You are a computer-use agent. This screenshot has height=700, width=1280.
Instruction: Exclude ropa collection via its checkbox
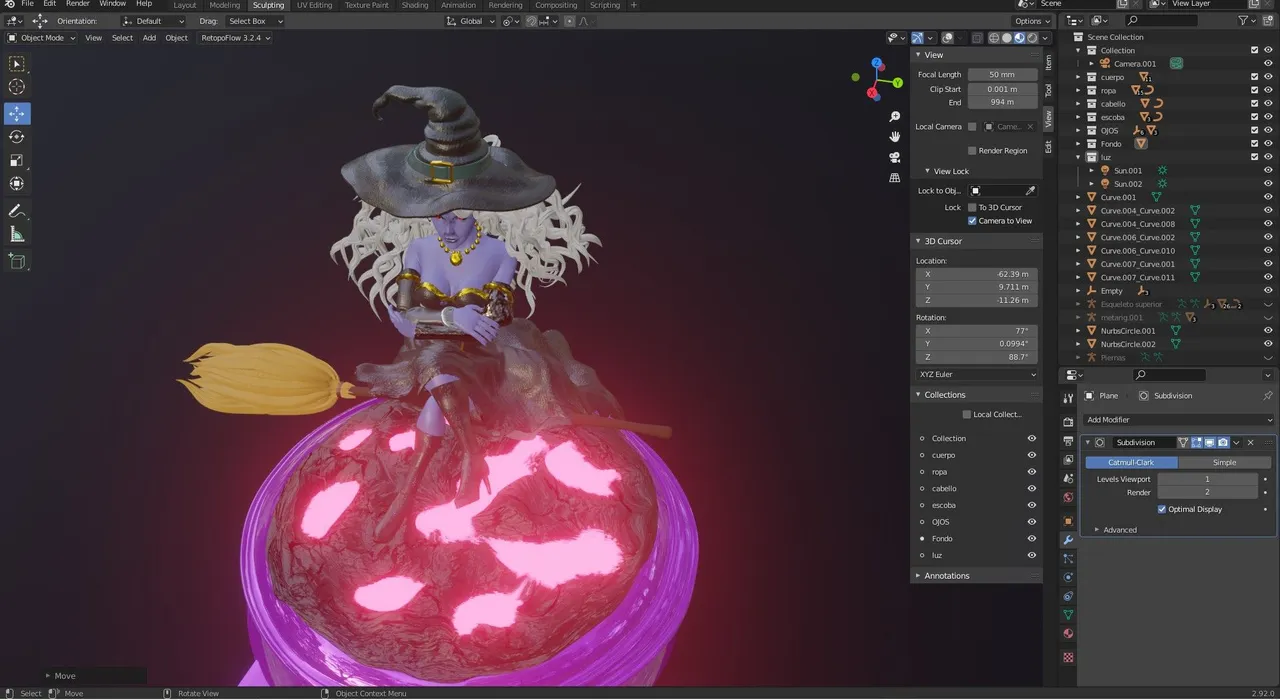pos(1254,90)
